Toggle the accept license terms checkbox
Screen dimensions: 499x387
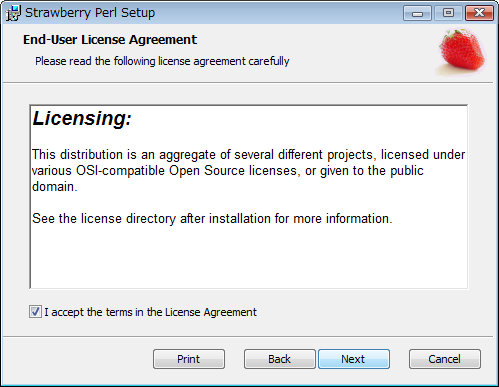[x=35, y=312]
